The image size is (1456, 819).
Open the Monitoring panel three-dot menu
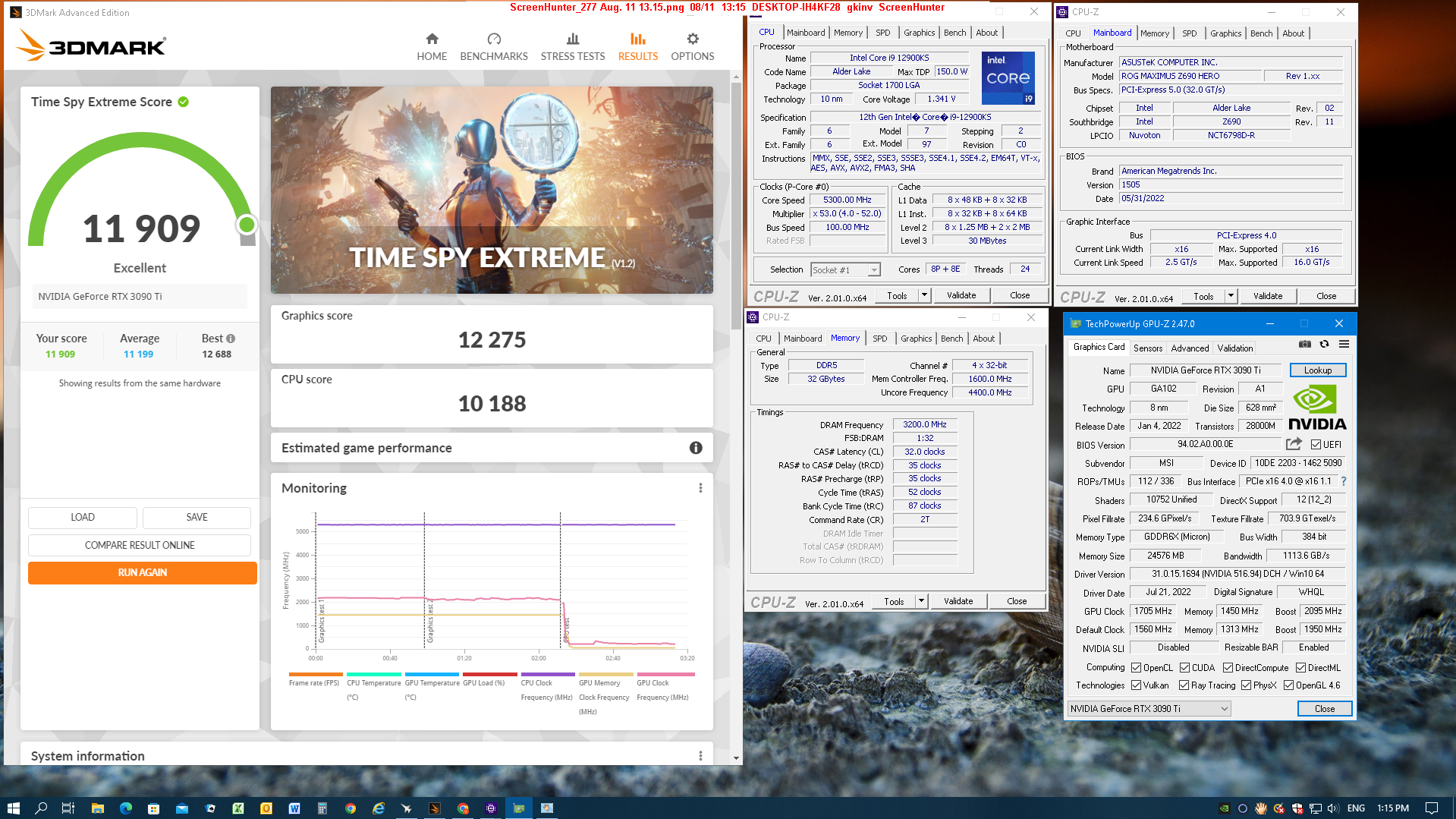(x=700, y=488)
